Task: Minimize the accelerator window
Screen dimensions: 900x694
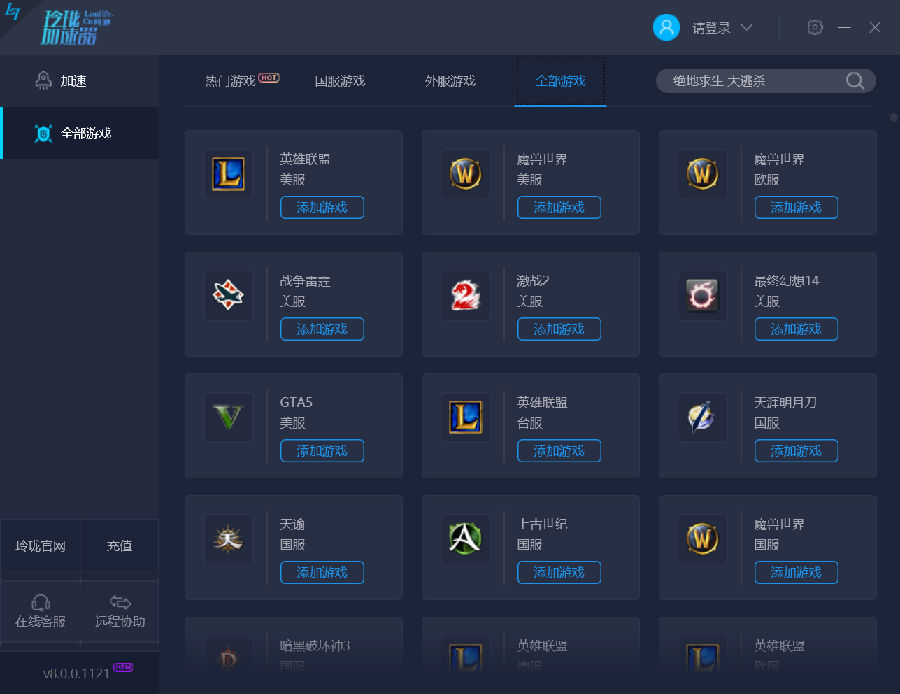Action: pos(844,28)
